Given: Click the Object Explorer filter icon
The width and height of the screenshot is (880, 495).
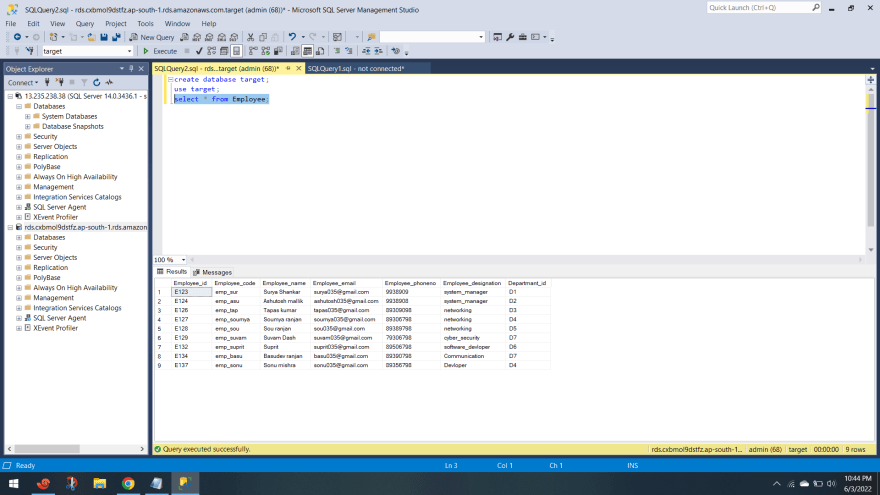Looking at the screenshot, I should pyautogui.click(x=84, y=82).
